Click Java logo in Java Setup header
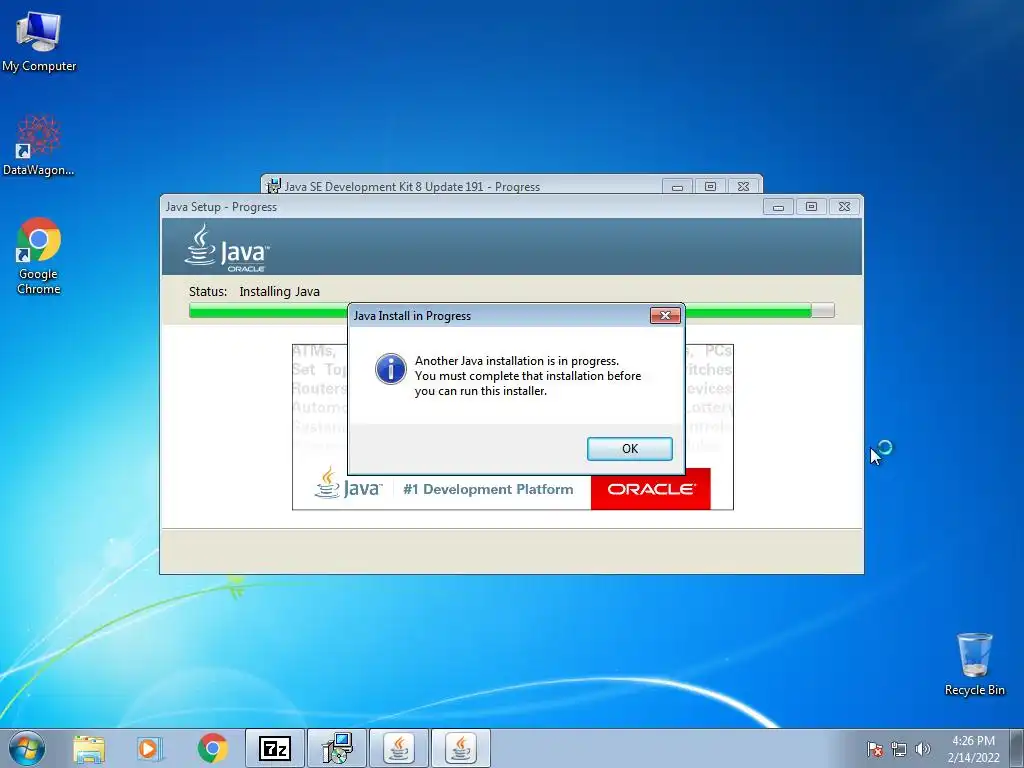The width and height of the screenshot is (1024, 768). tap(227, 248)
